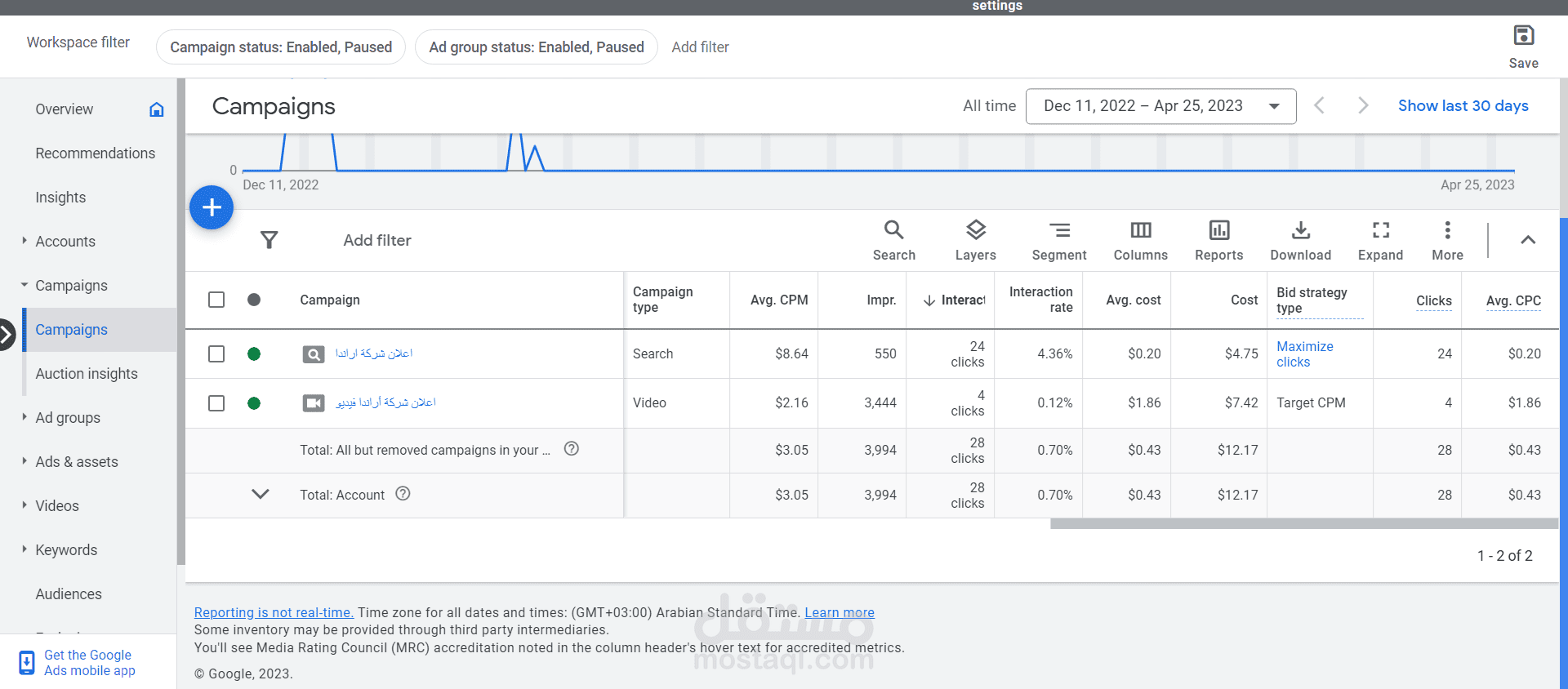The width and height of the screenshot is (1568, 689).
Task: Sort by the Cost column header
Action: 1245,300
